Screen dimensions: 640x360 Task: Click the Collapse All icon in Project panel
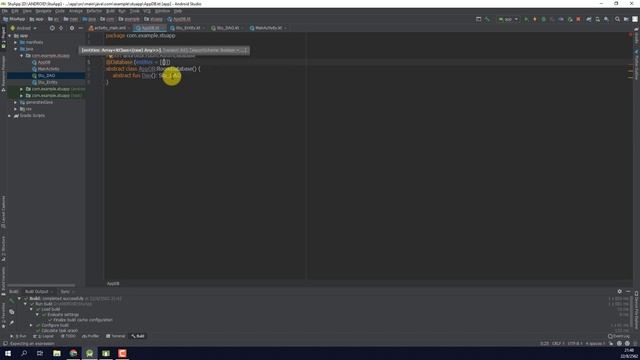[61, 28]
